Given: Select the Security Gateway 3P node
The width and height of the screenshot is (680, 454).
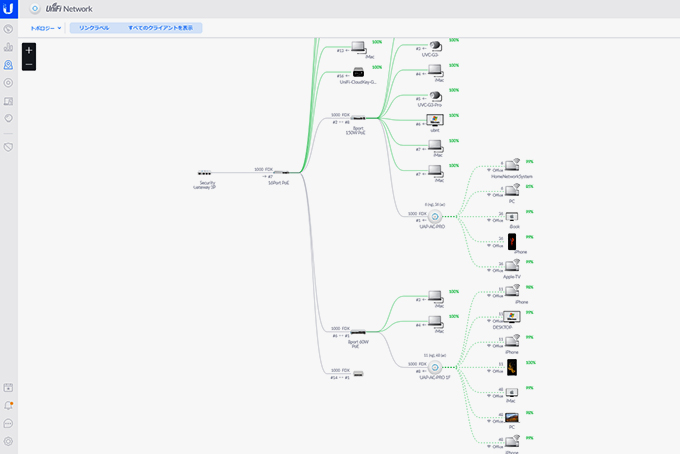Looking at the screenshot, I should coord(205,173).
